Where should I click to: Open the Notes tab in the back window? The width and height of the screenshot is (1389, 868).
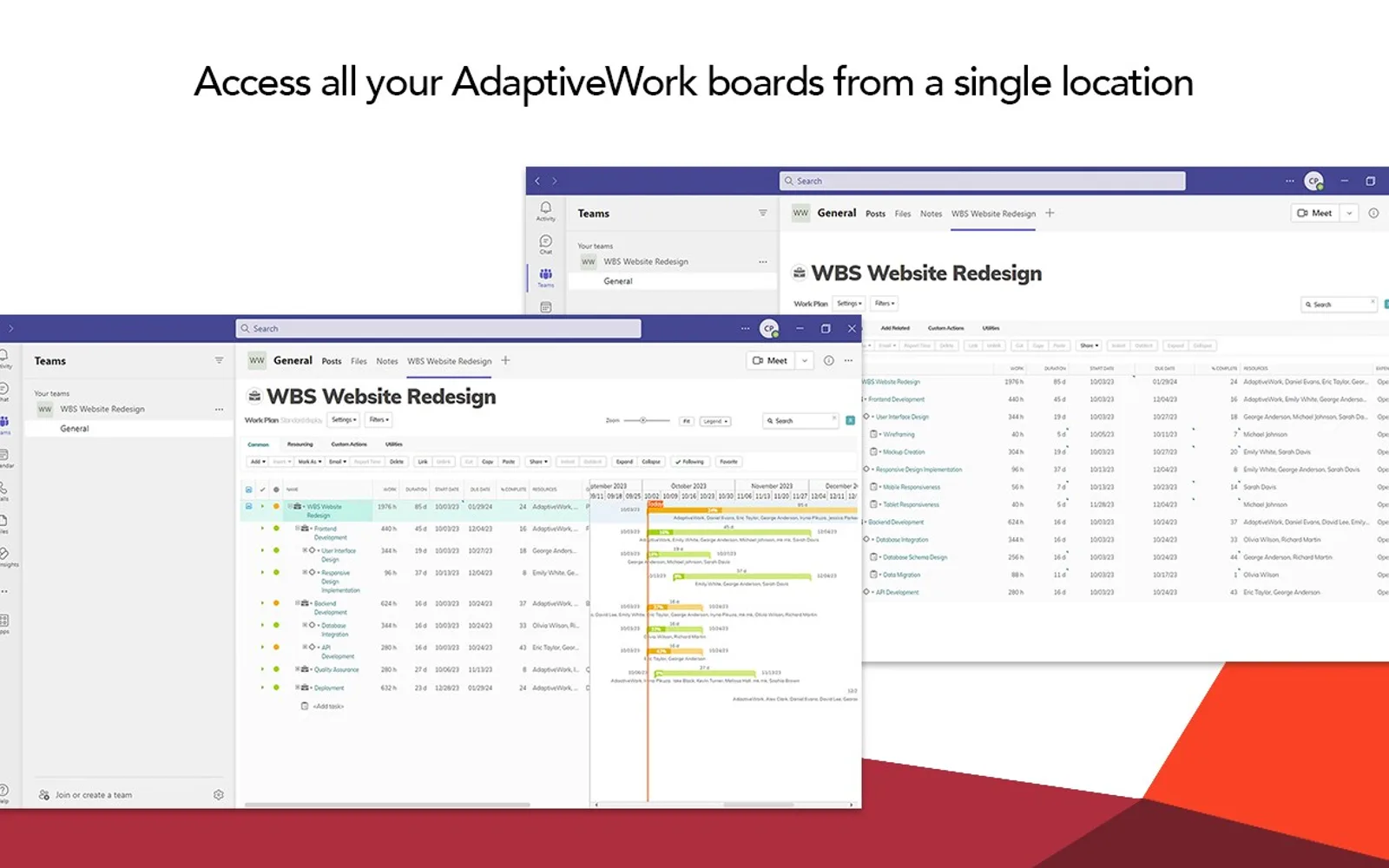(931, 214)
